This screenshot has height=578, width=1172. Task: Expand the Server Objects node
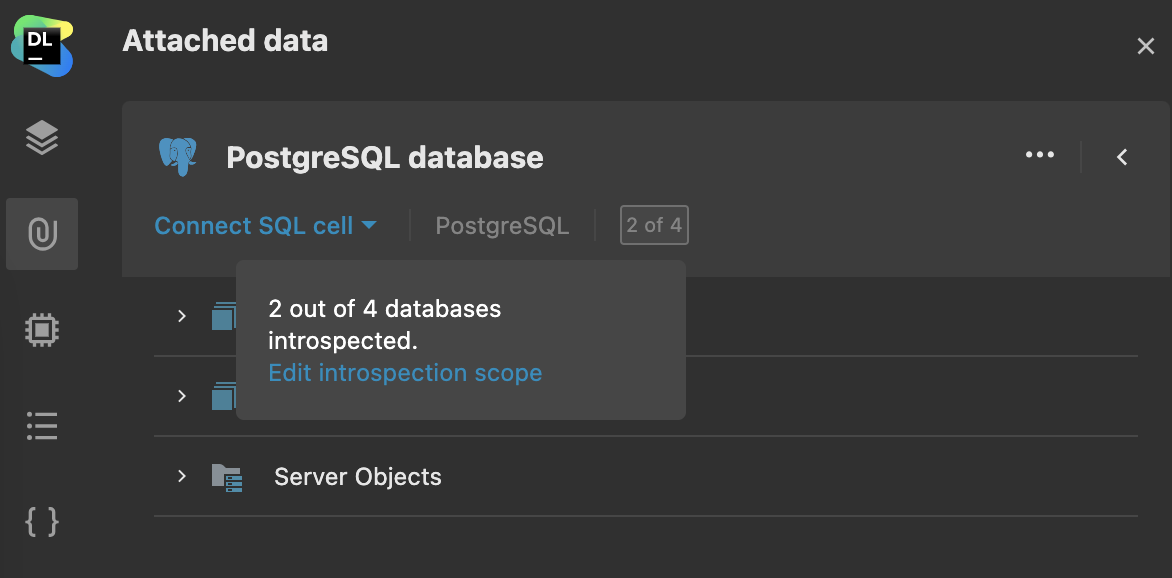(181, 477)
